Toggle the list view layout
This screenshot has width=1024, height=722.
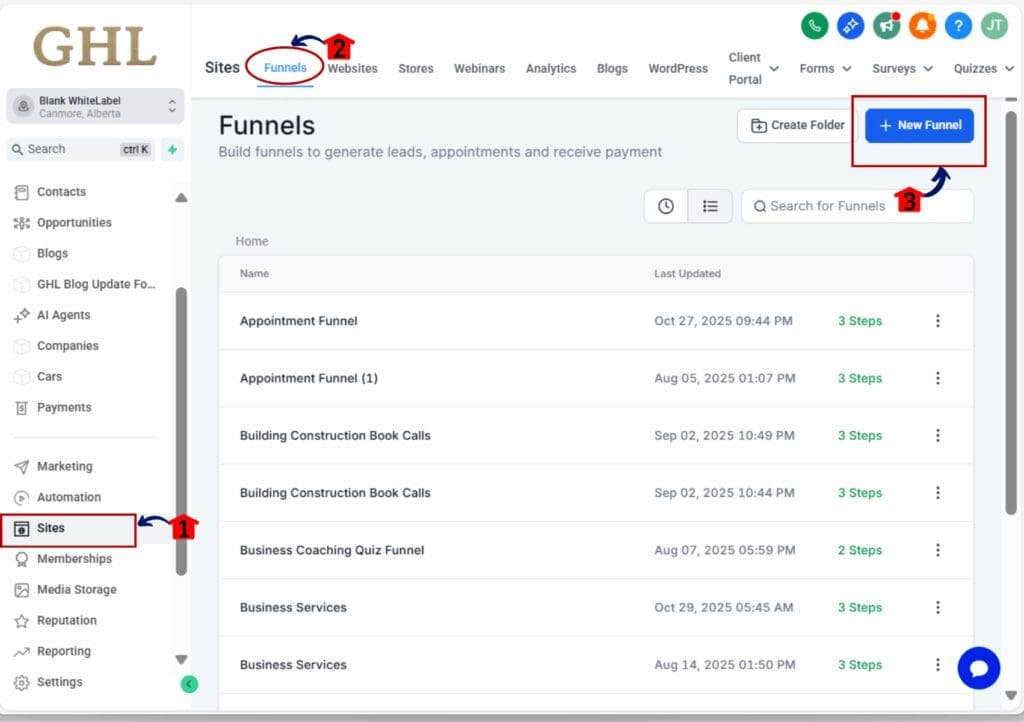[x=710, y=206]
